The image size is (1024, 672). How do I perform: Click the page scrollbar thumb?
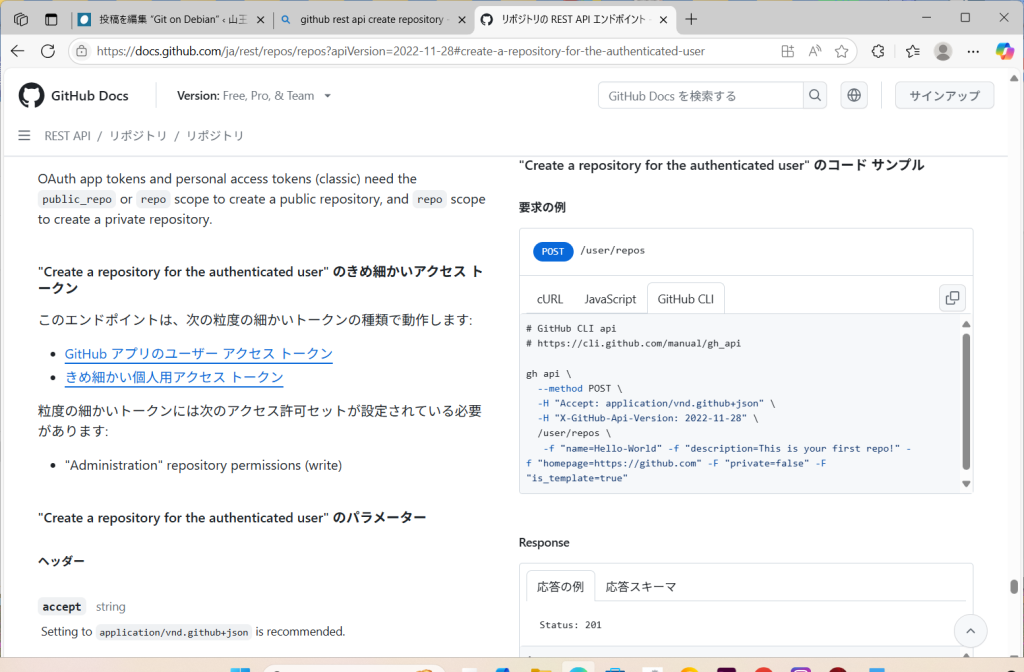(1014, 586)
